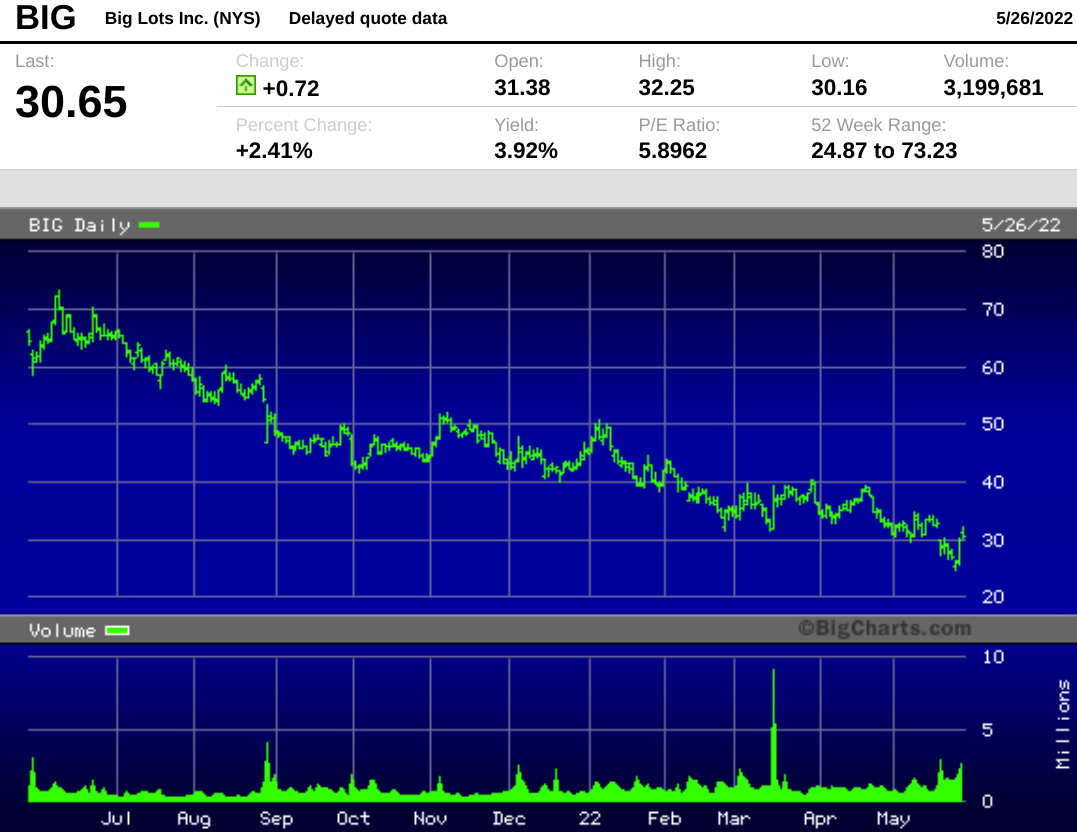Click the green BIG Daily legend swatch

[x=149, y=225]
